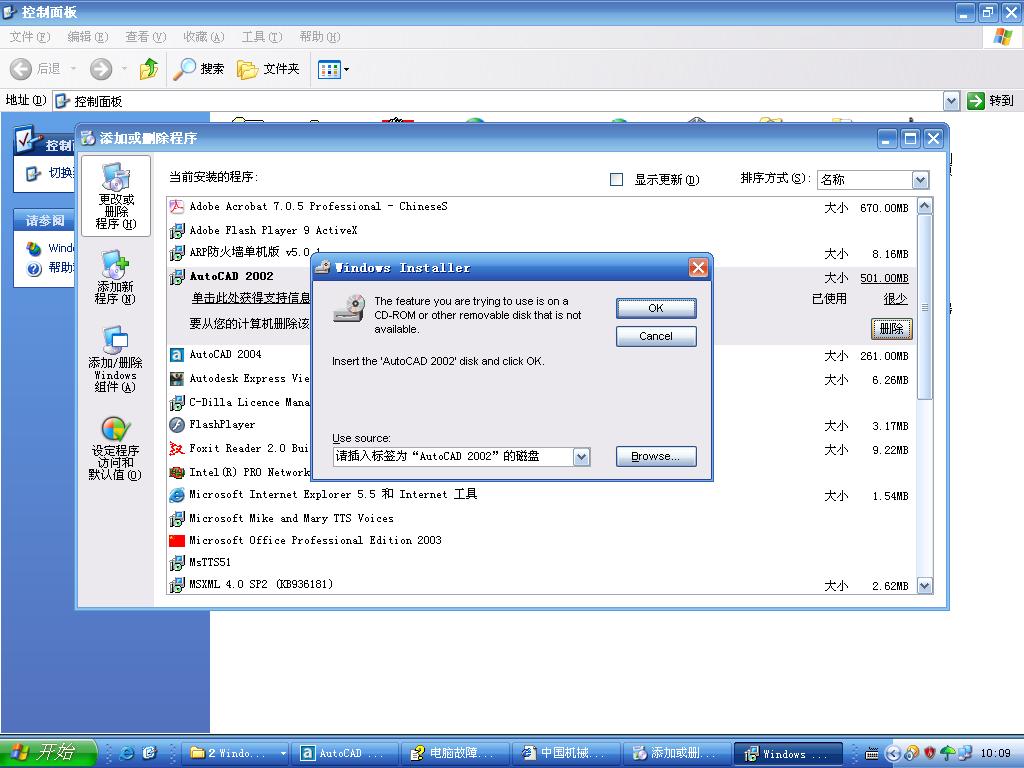Click the forward arrow toolbar button
Viewport: 1024px width, 768px height.
tap(101, 69)
